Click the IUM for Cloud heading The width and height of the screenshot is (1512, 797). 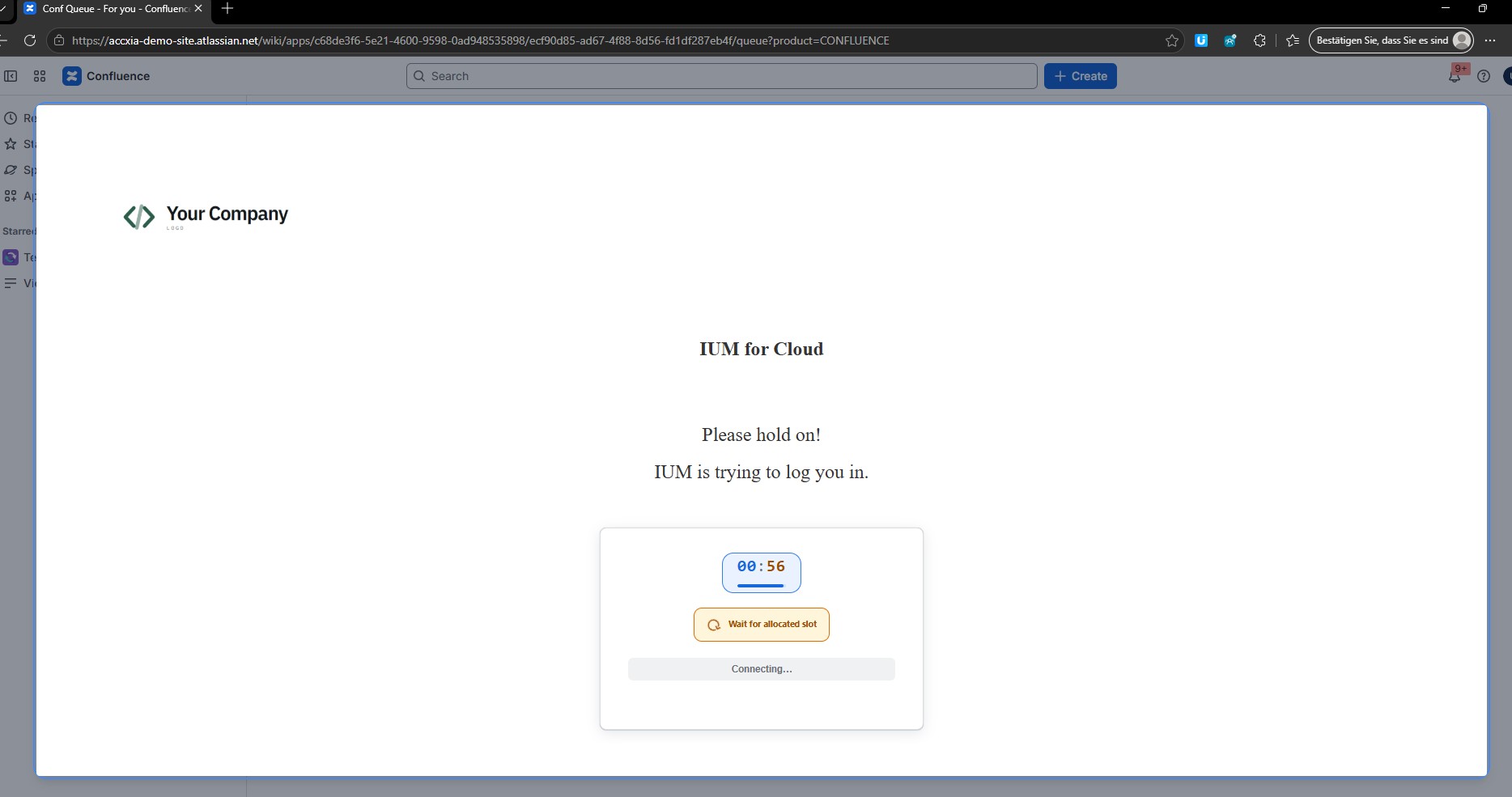pos(761,349)
